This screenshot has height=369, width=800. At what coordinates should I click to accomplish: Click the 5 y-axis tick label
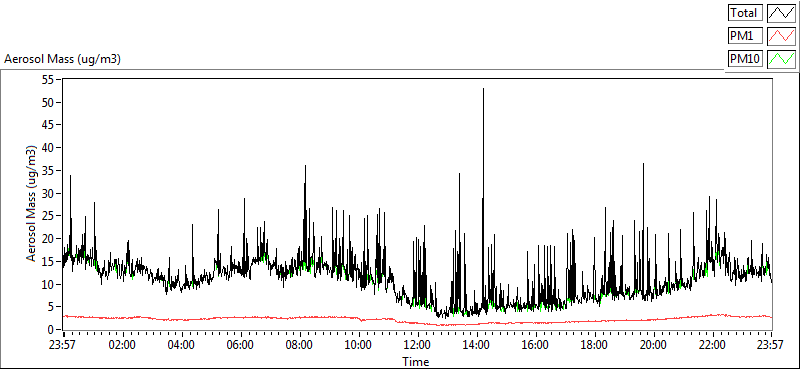coord(51,307)
